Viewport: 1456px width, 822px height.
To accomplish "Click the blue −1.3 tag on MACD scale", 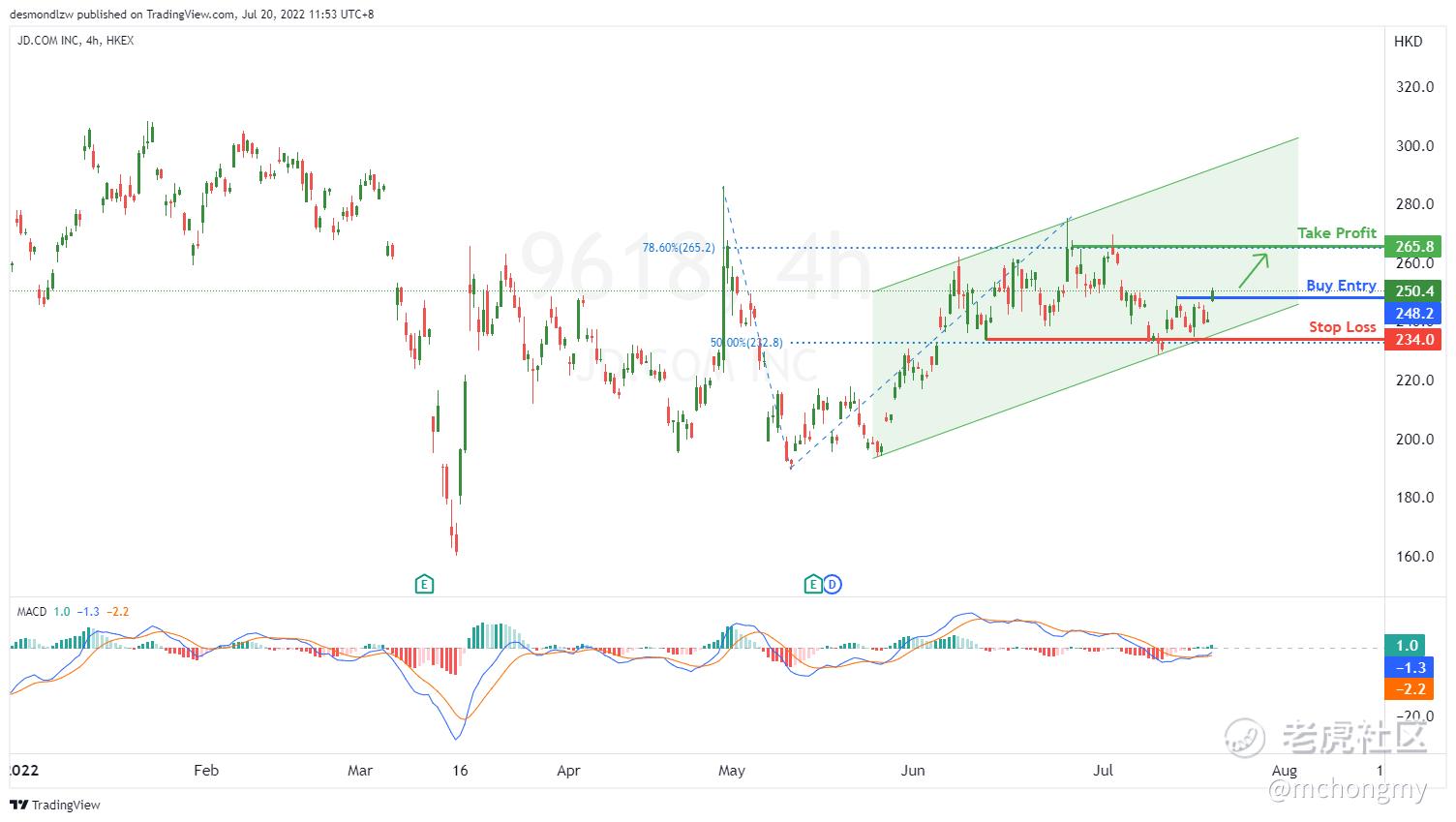I will coord(1407,667).
